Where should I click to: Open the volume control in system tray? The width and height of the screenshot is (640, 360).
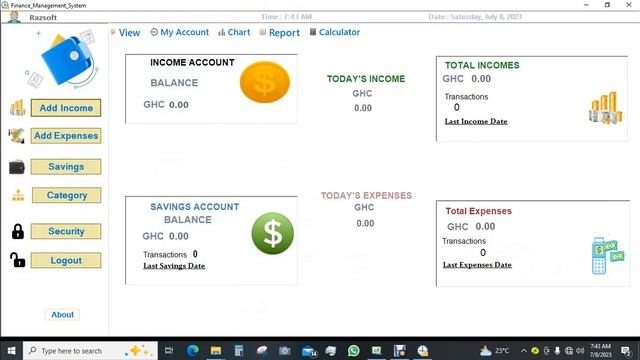580,351
